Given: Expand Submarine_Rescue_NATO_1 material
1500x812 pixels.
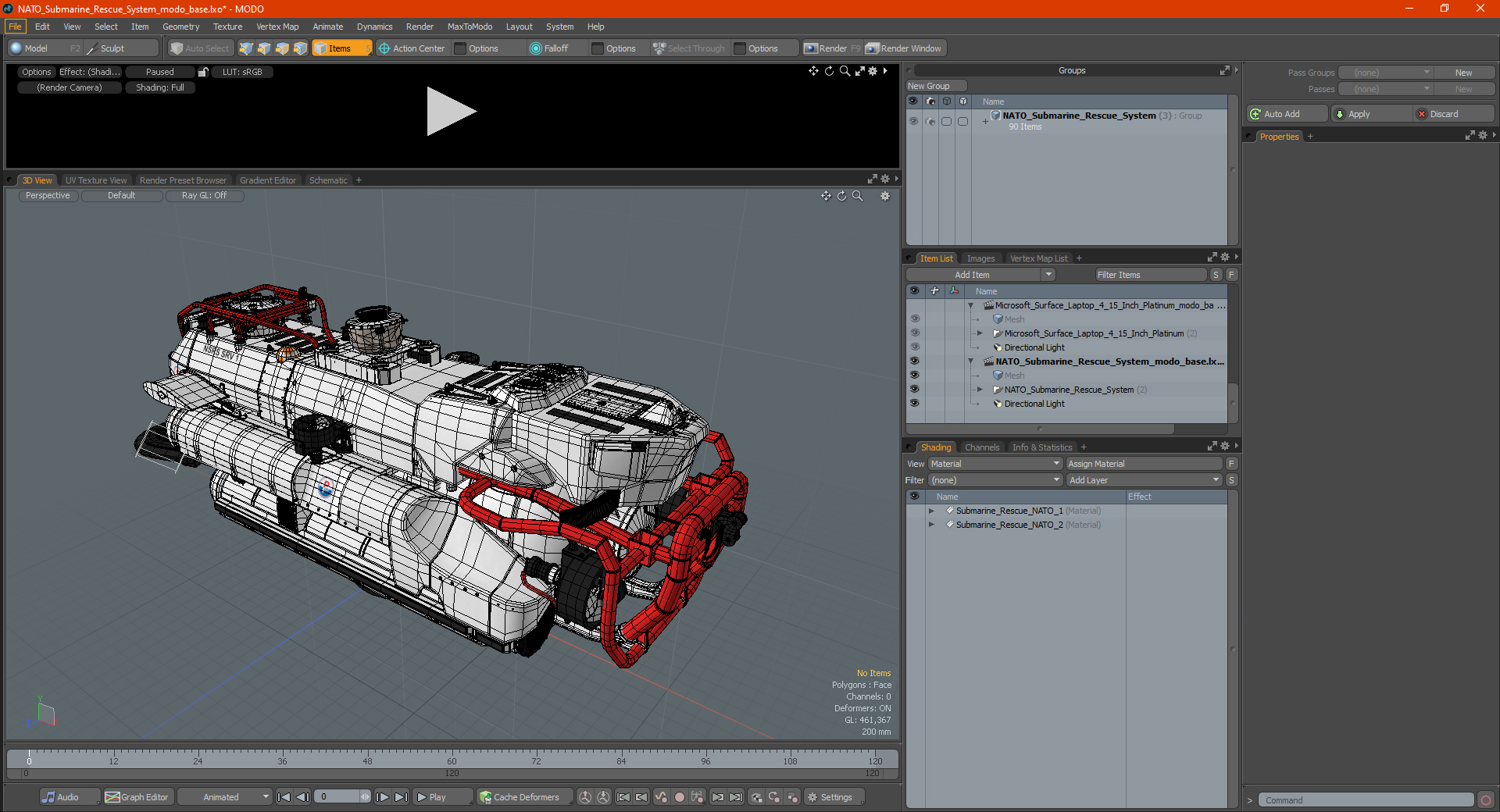Looking at the screenshot, I should 931,511.
